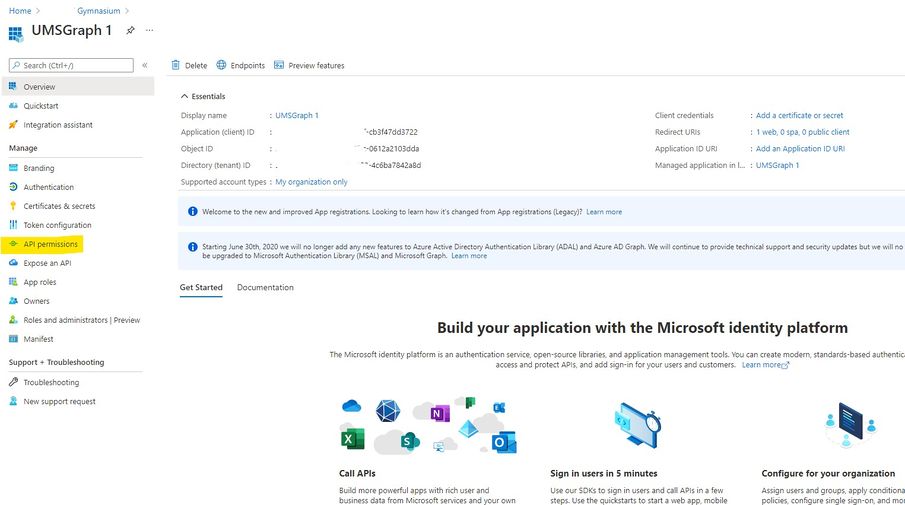Click the pin icon next to UMSGraph 1
This screenshot has width=905, height=505.
130,31
